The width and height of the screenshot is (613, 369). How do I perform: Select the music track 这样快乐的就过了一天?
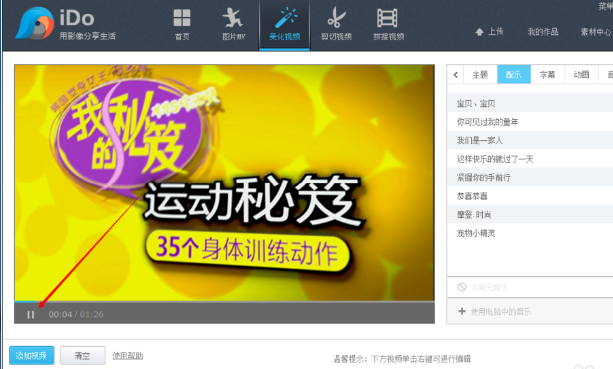click(530, 159)
